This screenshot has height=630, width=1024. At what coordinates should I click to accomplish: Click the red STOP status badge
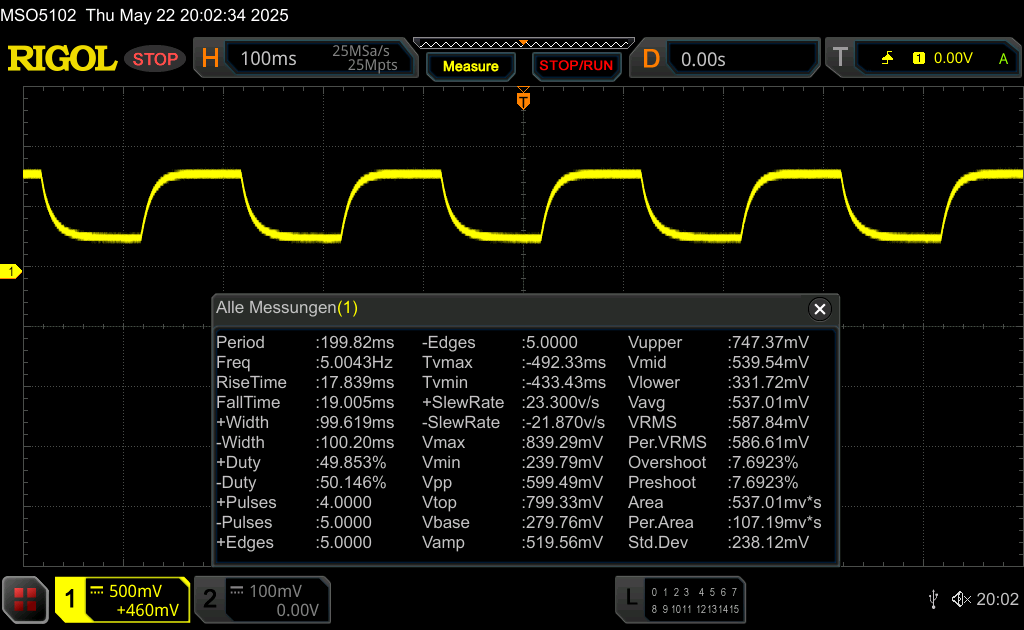click(x=155, y=59)
